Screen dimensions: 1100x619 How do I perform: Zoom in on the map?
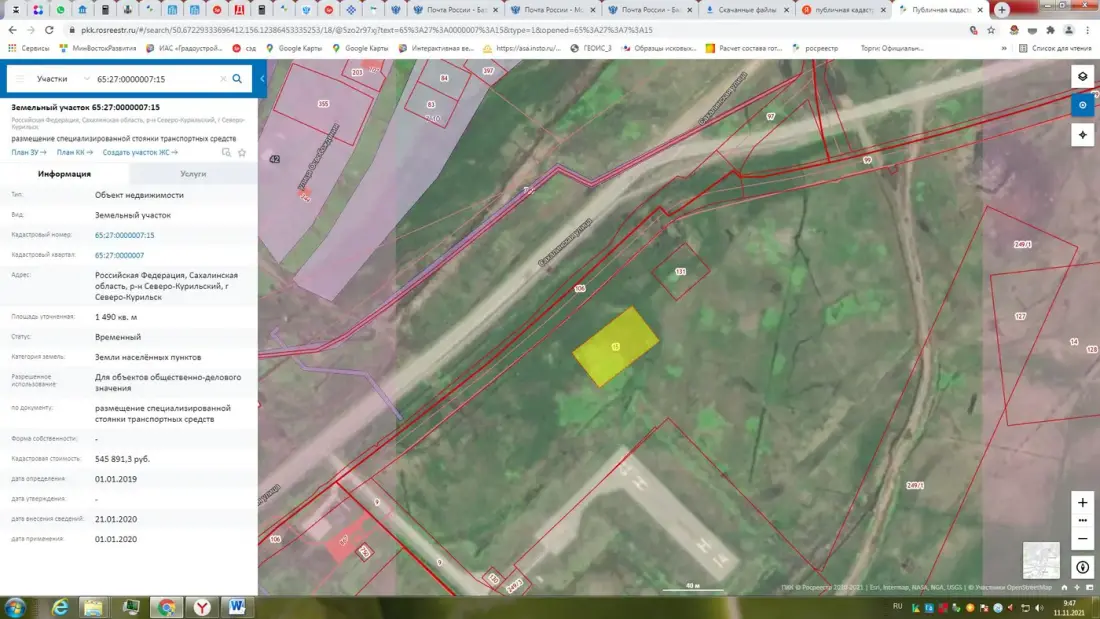[1082, 502]
